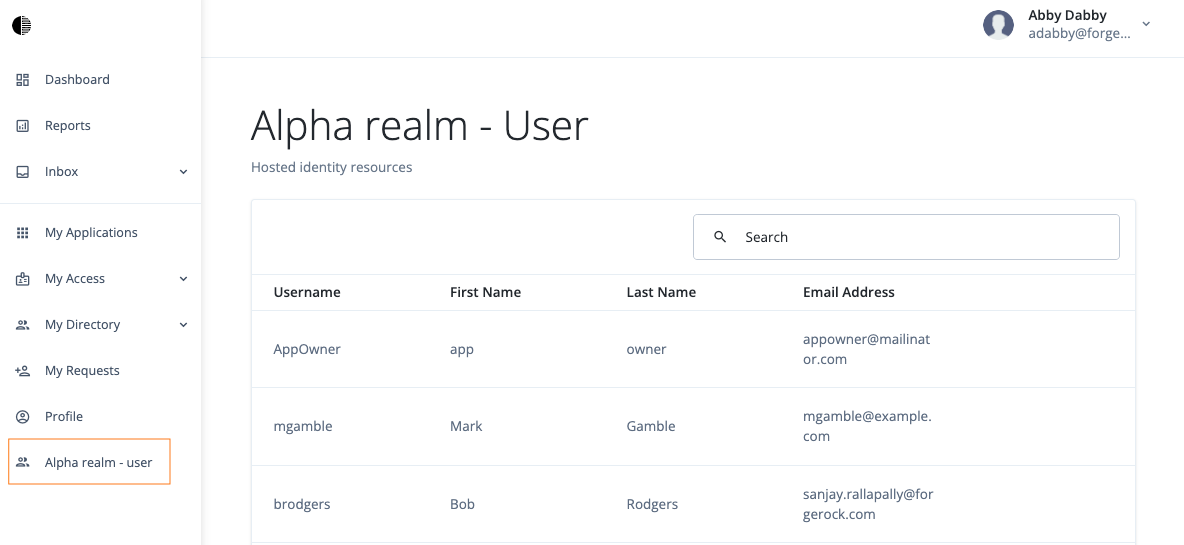Open the account dropdown chevron

click(x=1146, y=24)
